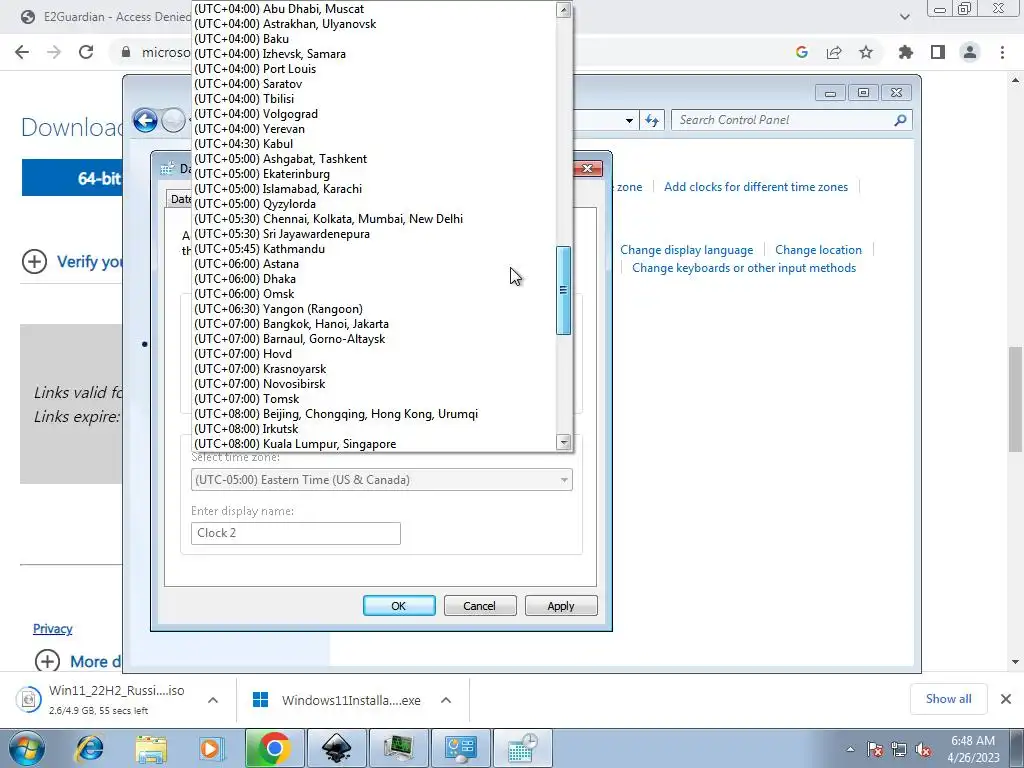This screenshot has width=1024, height=768.
Task: Select (UTC+06:30) Yangon (Rangoon) entry
Action: tap(374, 310)
